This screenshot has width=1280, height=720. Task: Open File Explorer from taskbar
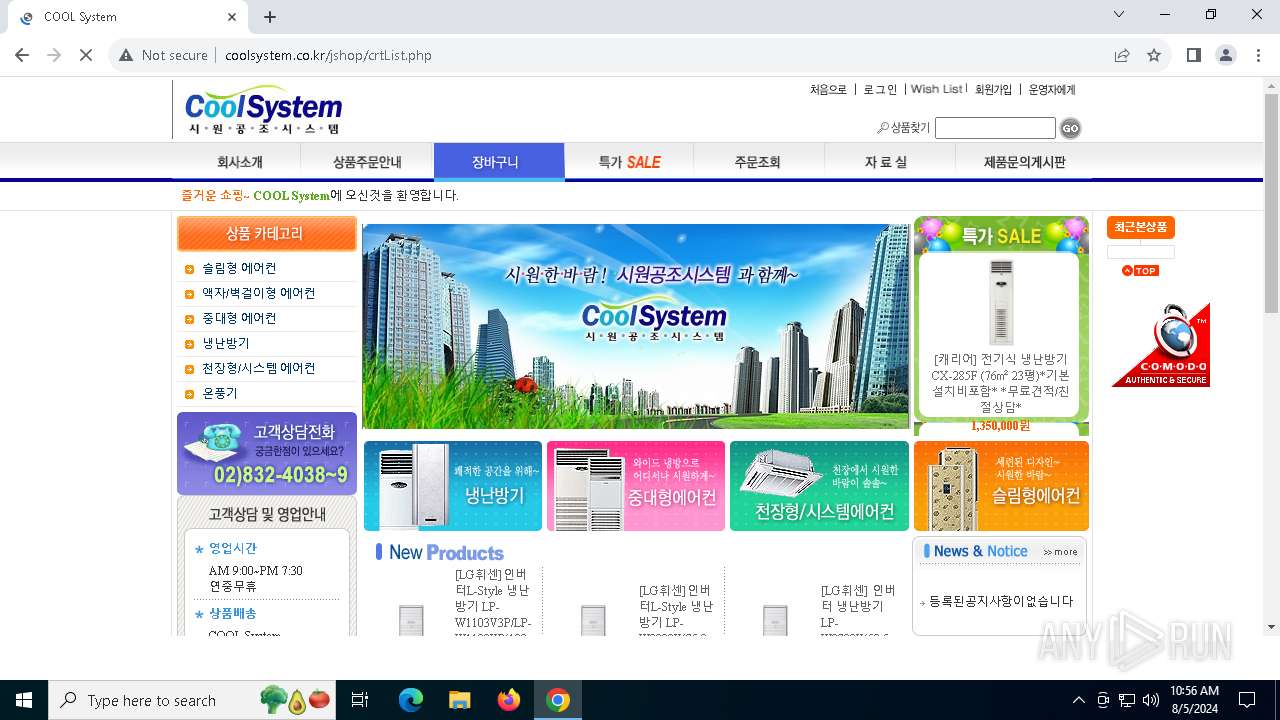(460, 700)
